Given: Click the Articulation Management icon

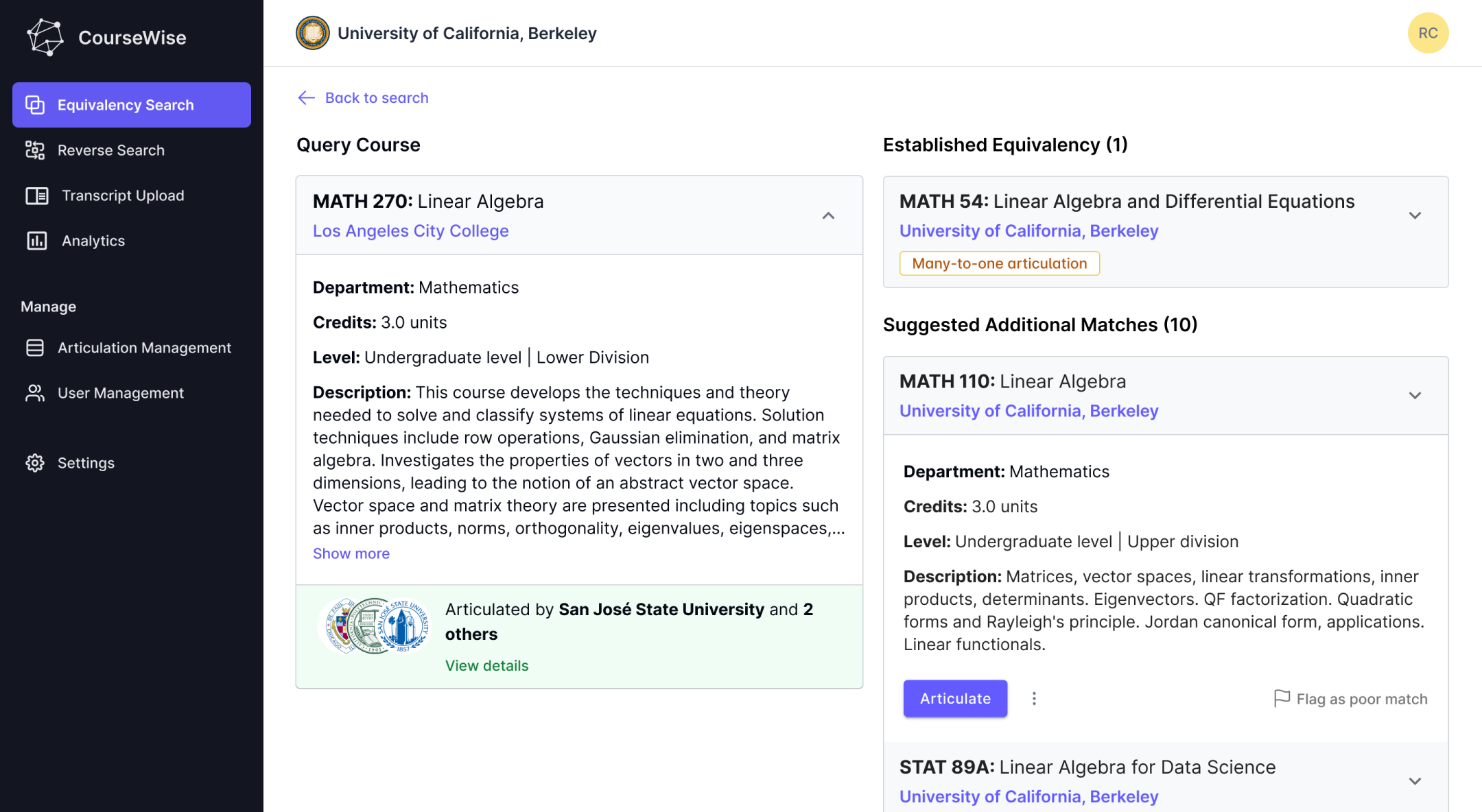Looking at the screenshot, I should tap(35, 348).
